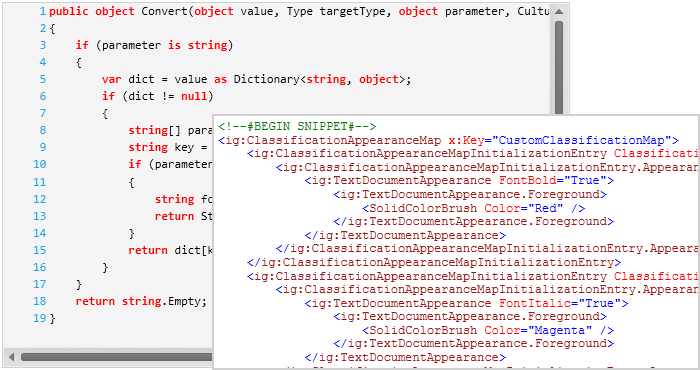Click the 'string key =' line
This screenshot has width=700, height=370.
pyautogui.click(x=169, y=147)
